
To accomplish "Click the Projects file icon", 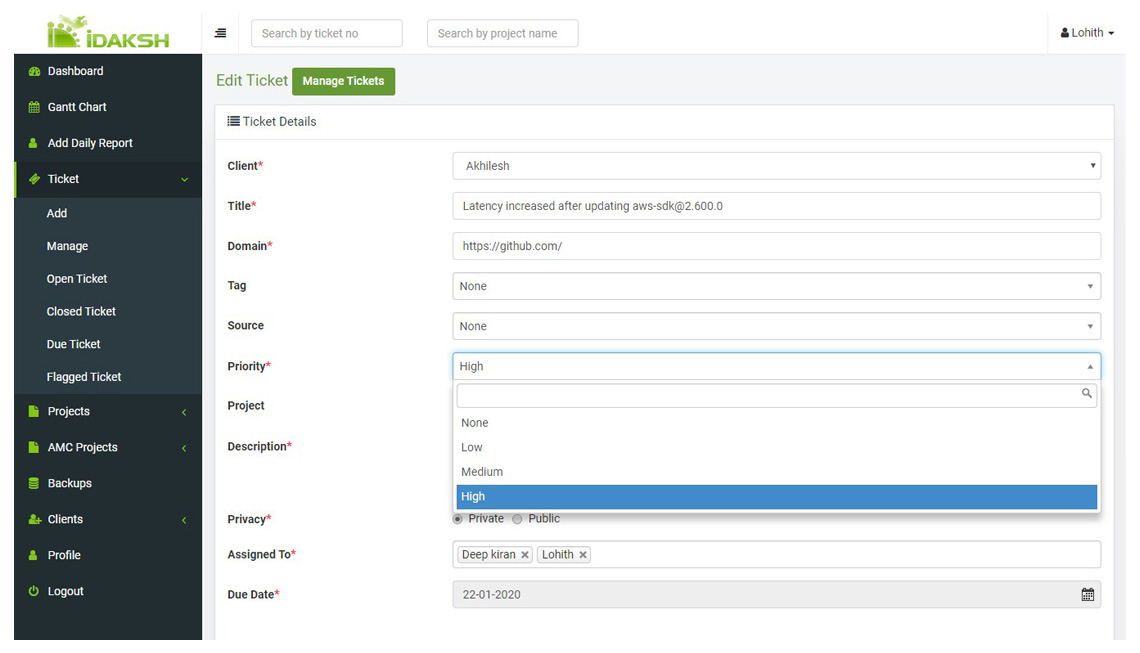I will 33,412.
